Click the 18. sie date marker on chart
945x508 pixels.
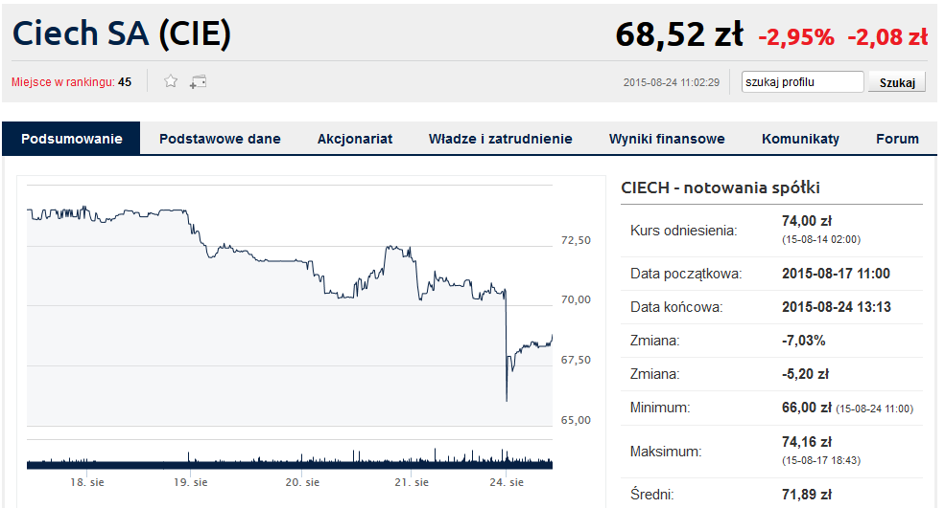point(87,482)
